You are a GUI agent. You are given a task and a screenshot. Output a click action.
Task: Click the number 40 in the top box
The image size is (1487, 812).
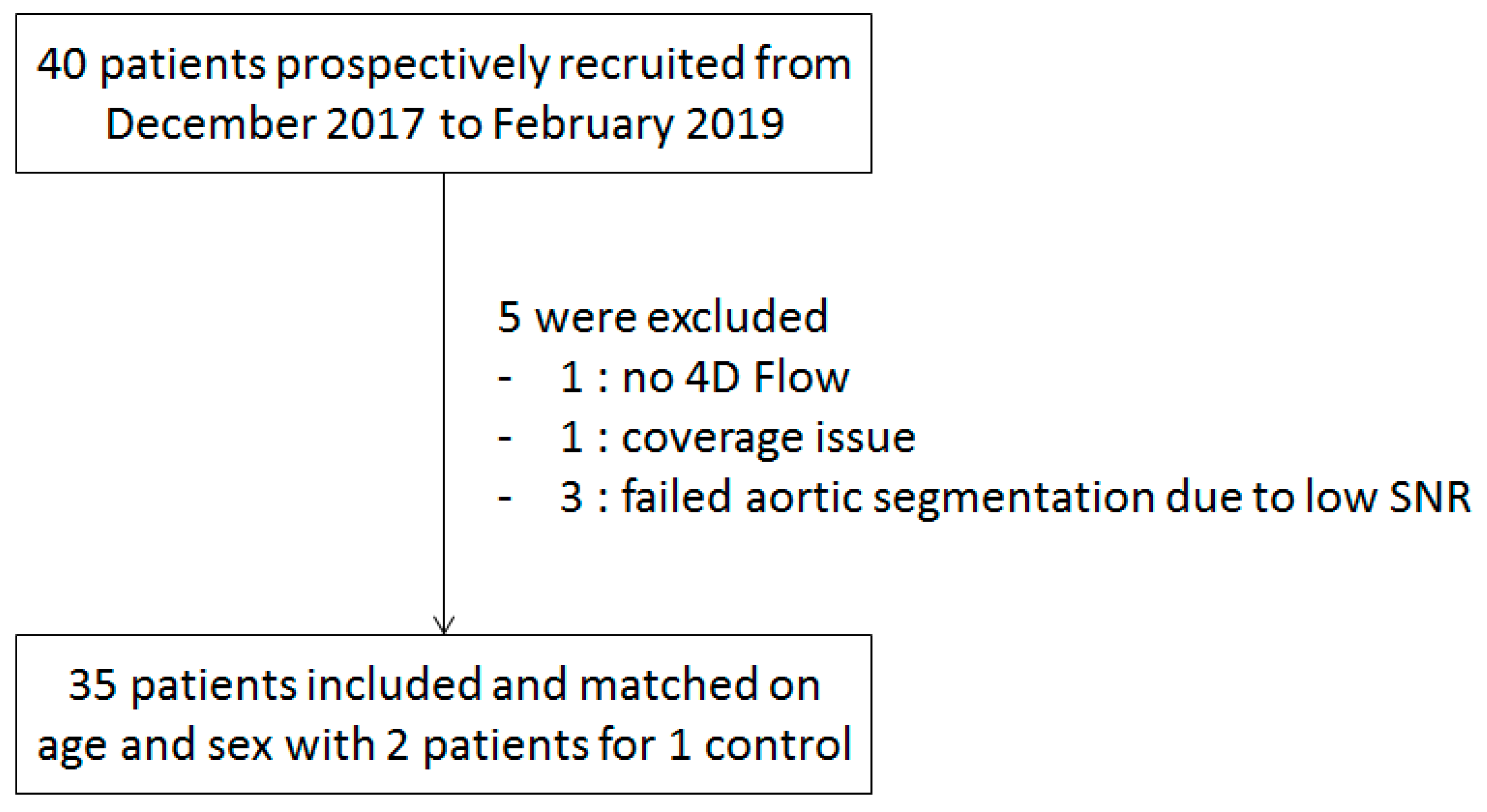coord(62,65)
